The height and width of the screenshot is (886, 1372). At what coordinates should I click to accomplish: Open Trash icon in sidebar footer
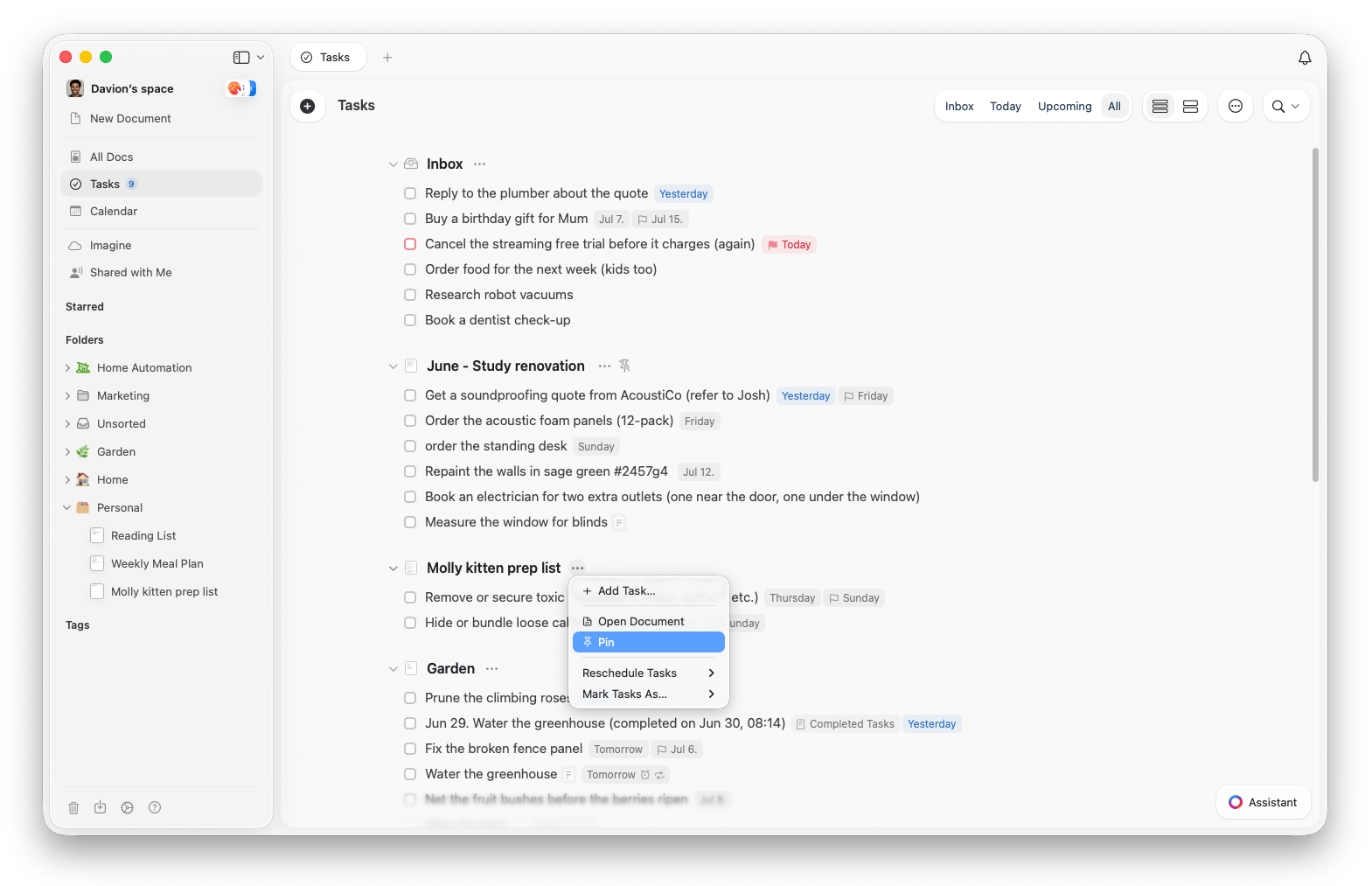coord(73,808)
